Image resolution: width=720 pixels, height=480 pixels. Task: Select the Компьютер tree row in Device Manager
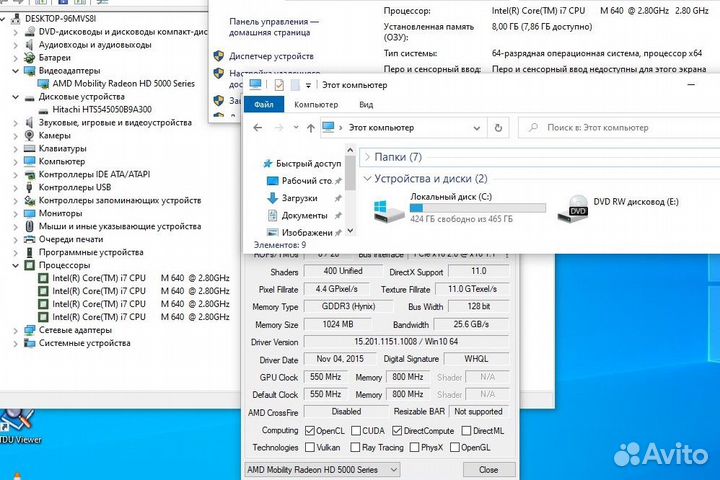(x=55, y=161)
